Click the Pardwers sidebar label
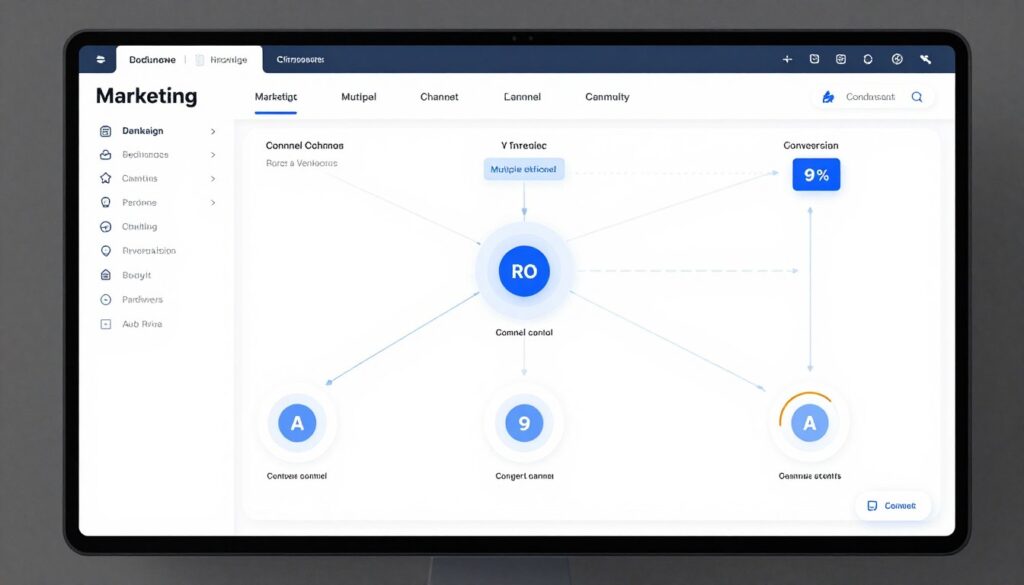The height and width of the screenshot is (585, 1024). (142, 300)
